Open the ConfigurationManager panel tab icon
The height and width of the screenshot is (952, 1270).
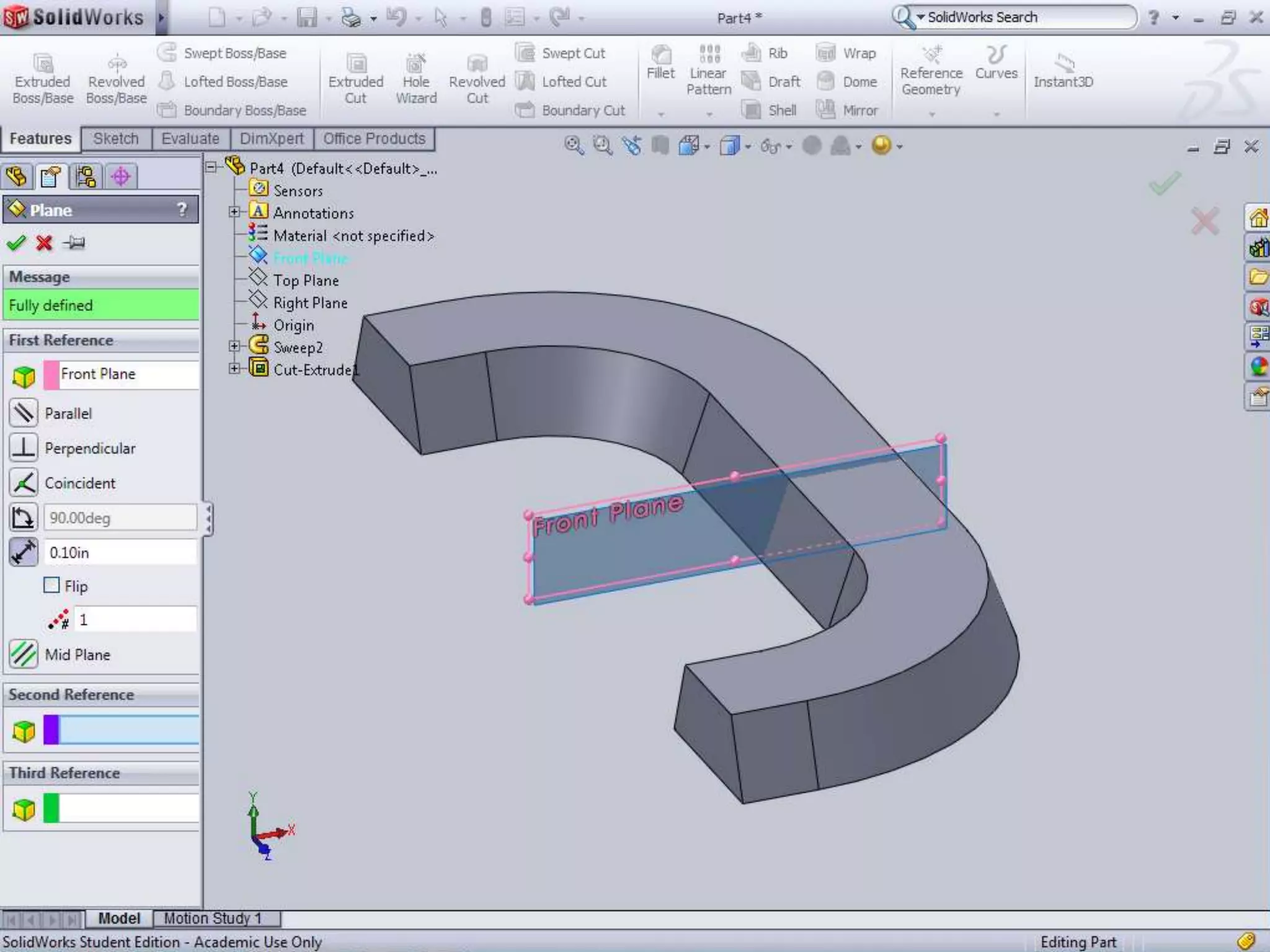click(x=86, y=177)
